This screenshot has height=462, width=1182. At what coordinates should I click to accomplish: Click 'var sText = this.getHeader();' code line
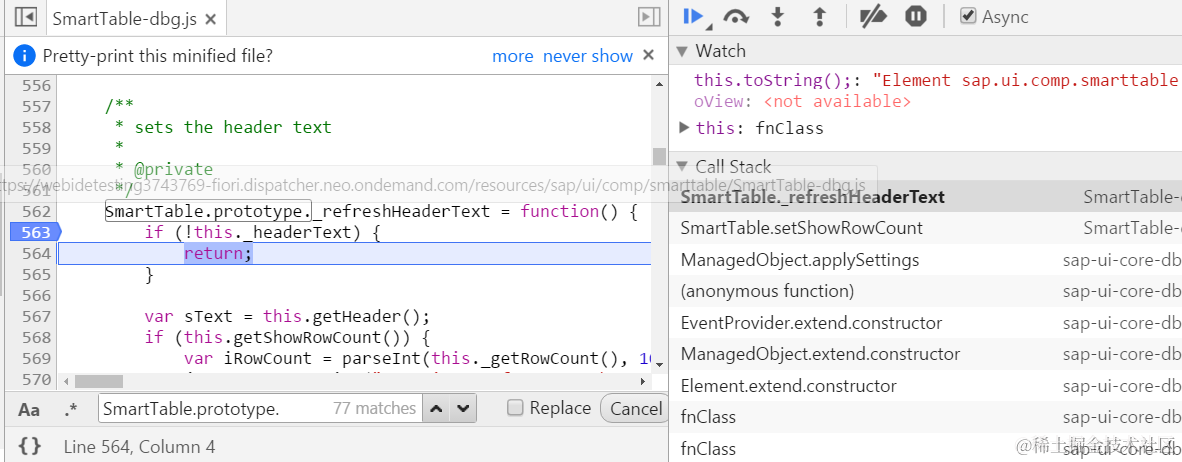click(287, 316)
